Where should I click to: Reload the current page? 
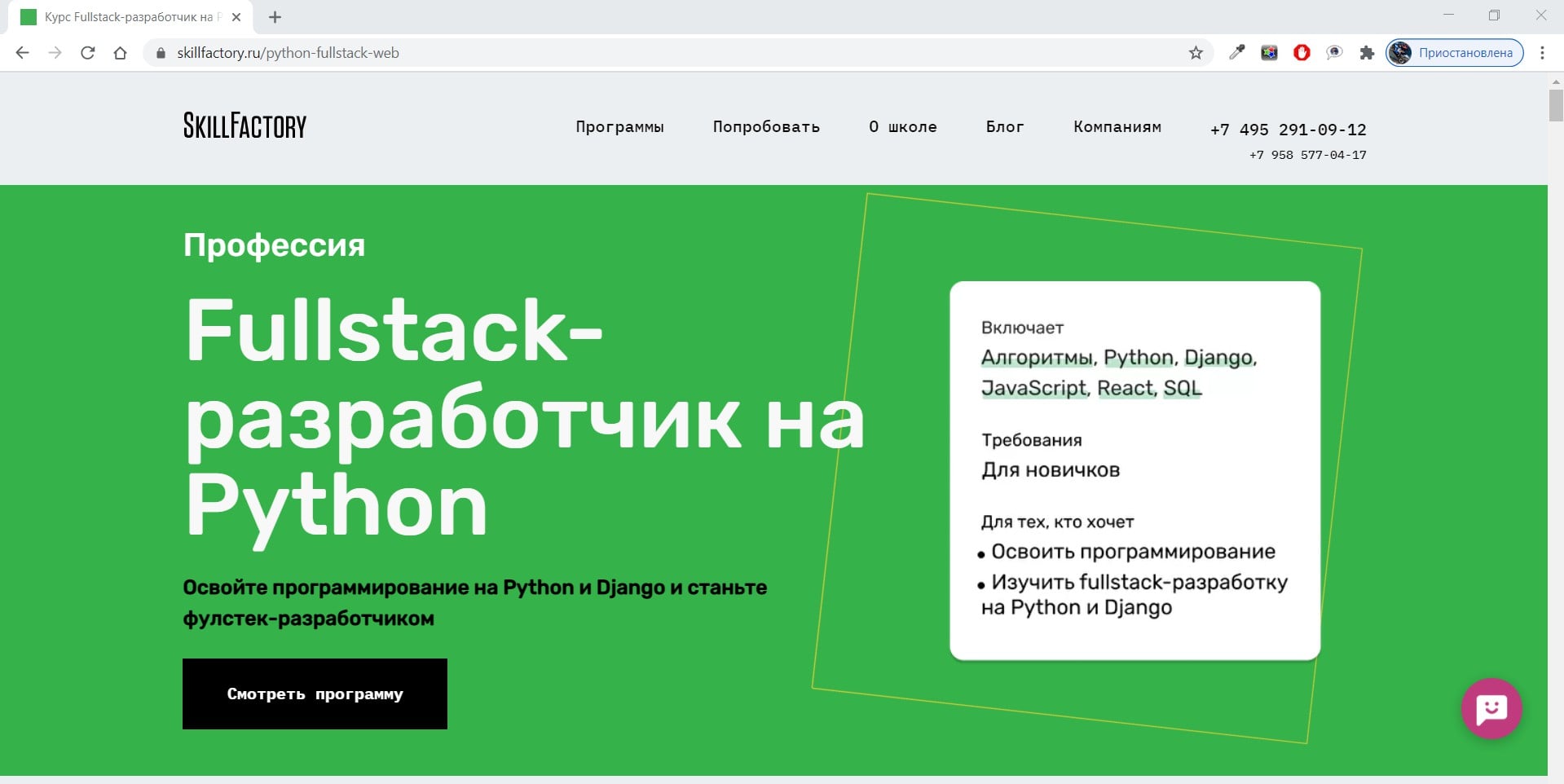coord(87,53)
